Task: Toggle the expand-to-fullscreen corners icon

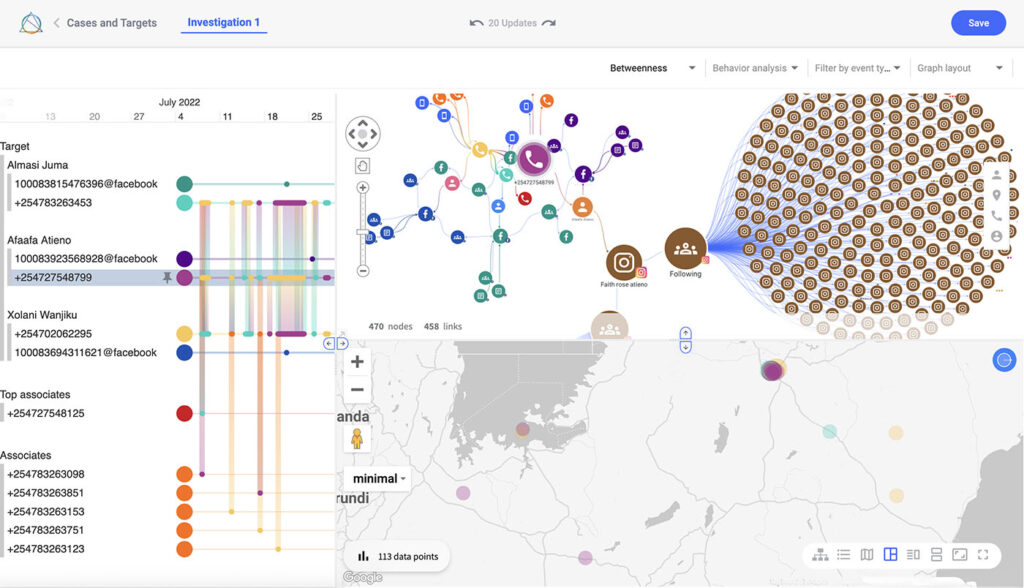Action: click(x=983, y=554)
